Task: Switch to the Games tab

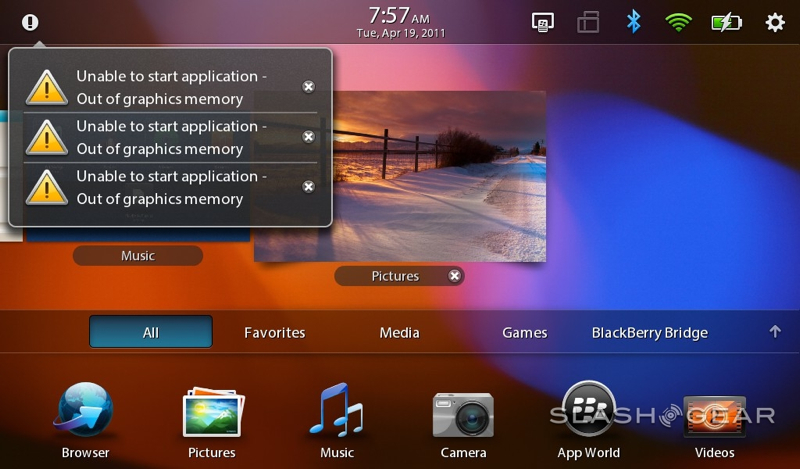Action: [524, 333]
